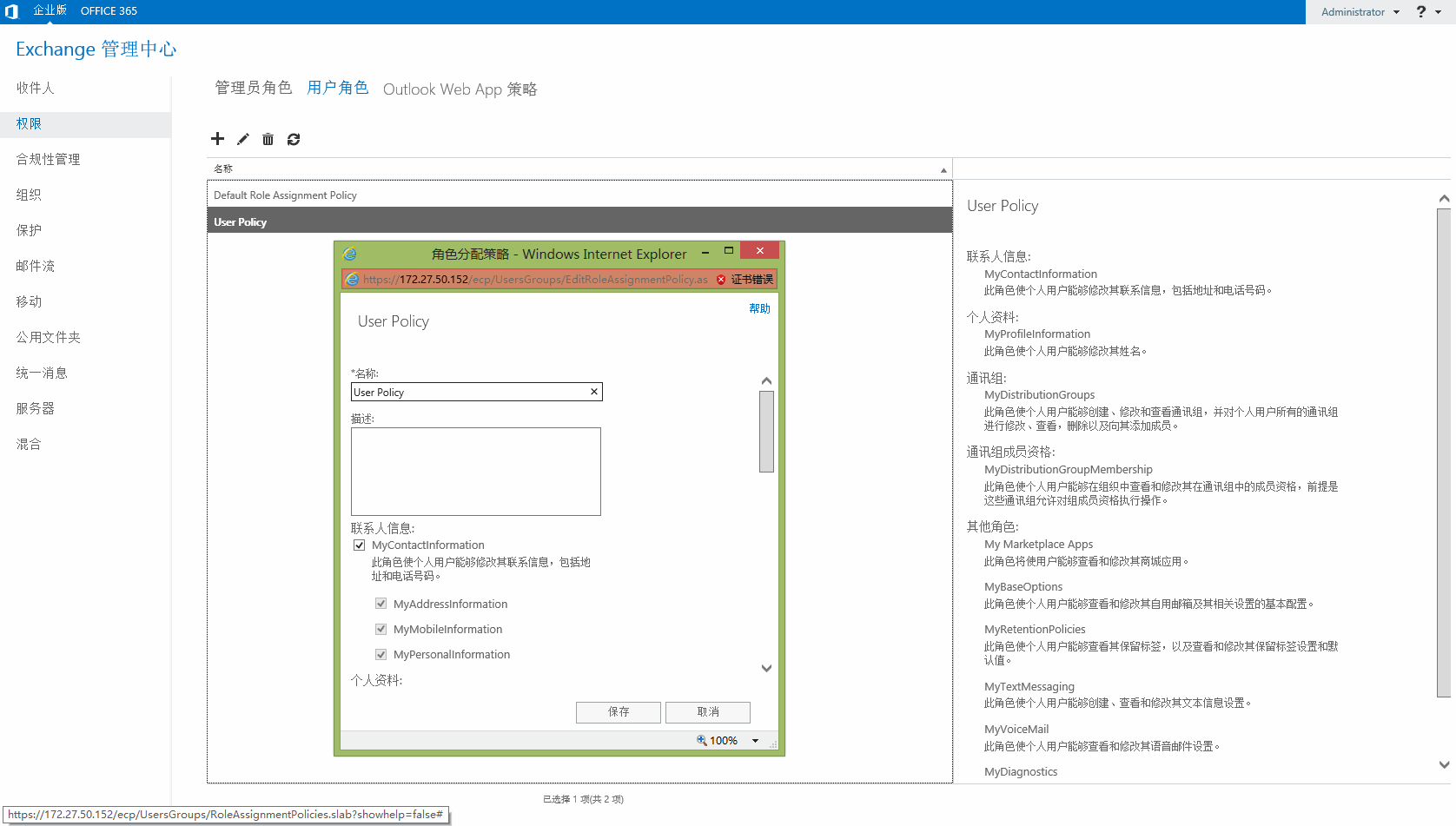Toggle MyPersonalInformation checkbox
Image resolution: width=1456 pixels, height=826 pixels.
(x=381, y=654)
